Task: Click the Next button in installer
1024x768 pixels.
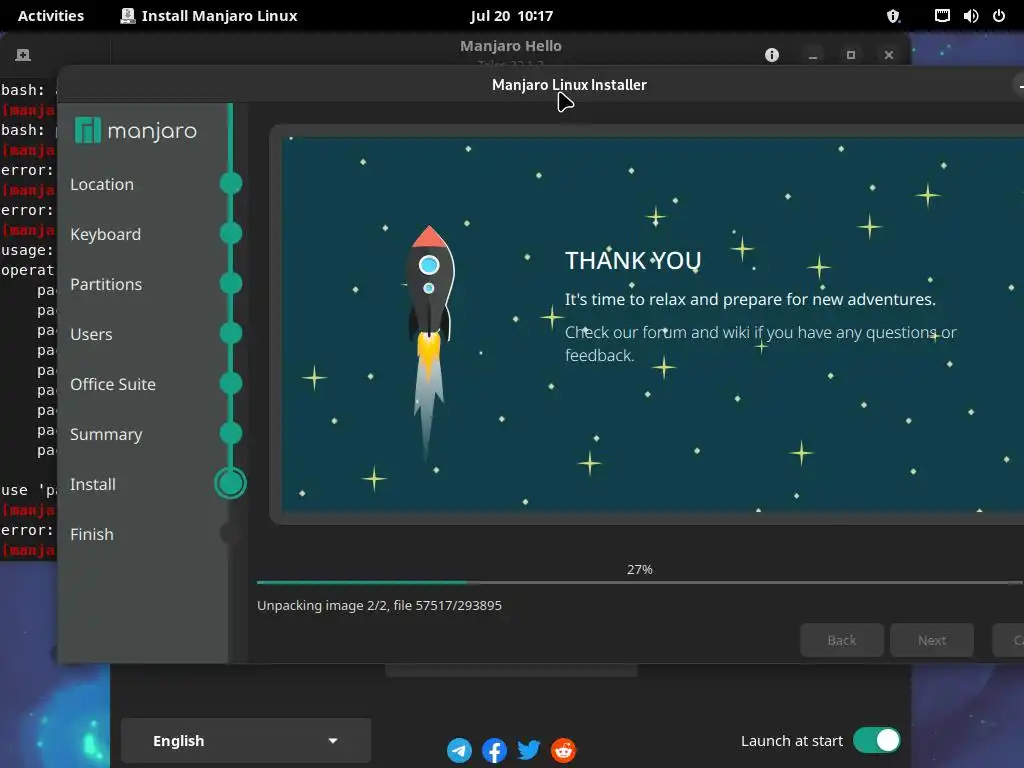Action: (x=932, y=640)
